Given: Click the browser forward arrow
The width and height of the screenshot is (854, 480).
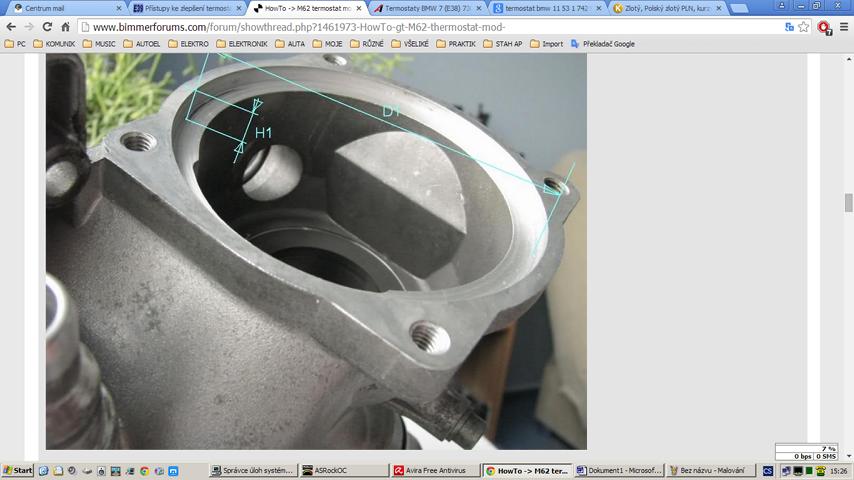Looking at the screenshot, I should (29, 27).
